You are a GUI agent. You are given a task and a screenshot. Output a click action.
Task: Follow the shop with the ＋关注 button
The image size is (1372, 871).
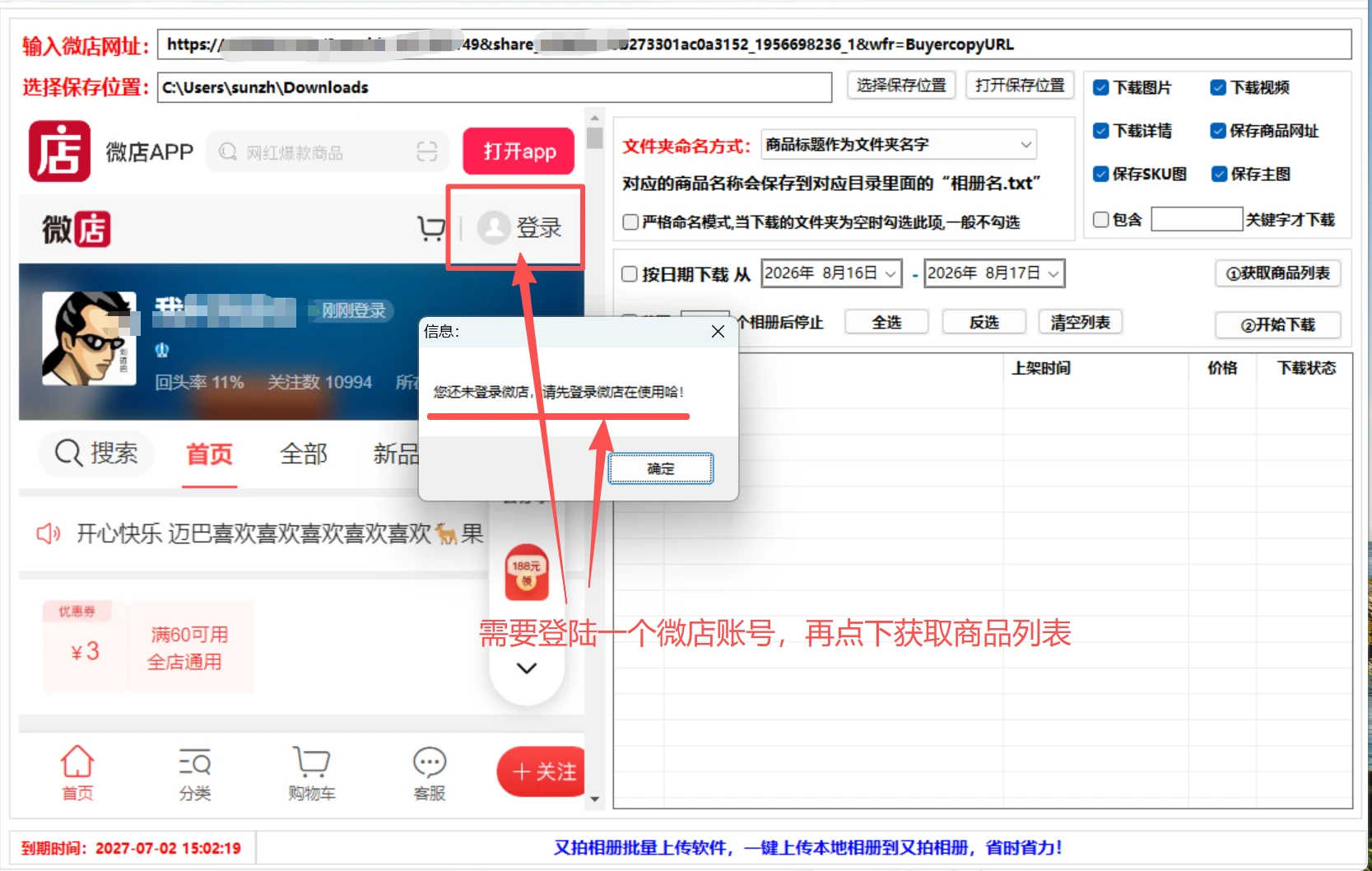tap(541, 771)
